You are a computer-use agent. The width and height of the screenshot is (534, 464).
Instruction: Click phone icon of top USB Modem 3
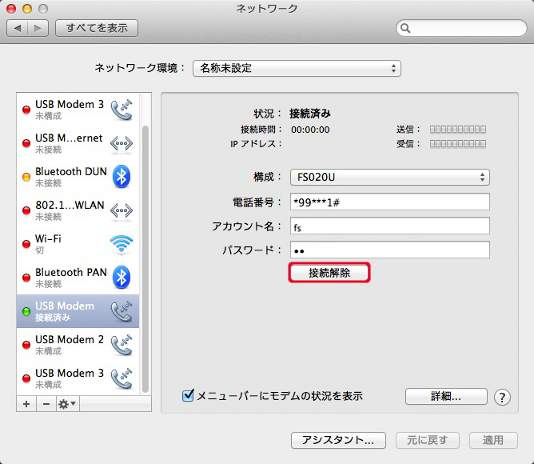pos(122,109)
